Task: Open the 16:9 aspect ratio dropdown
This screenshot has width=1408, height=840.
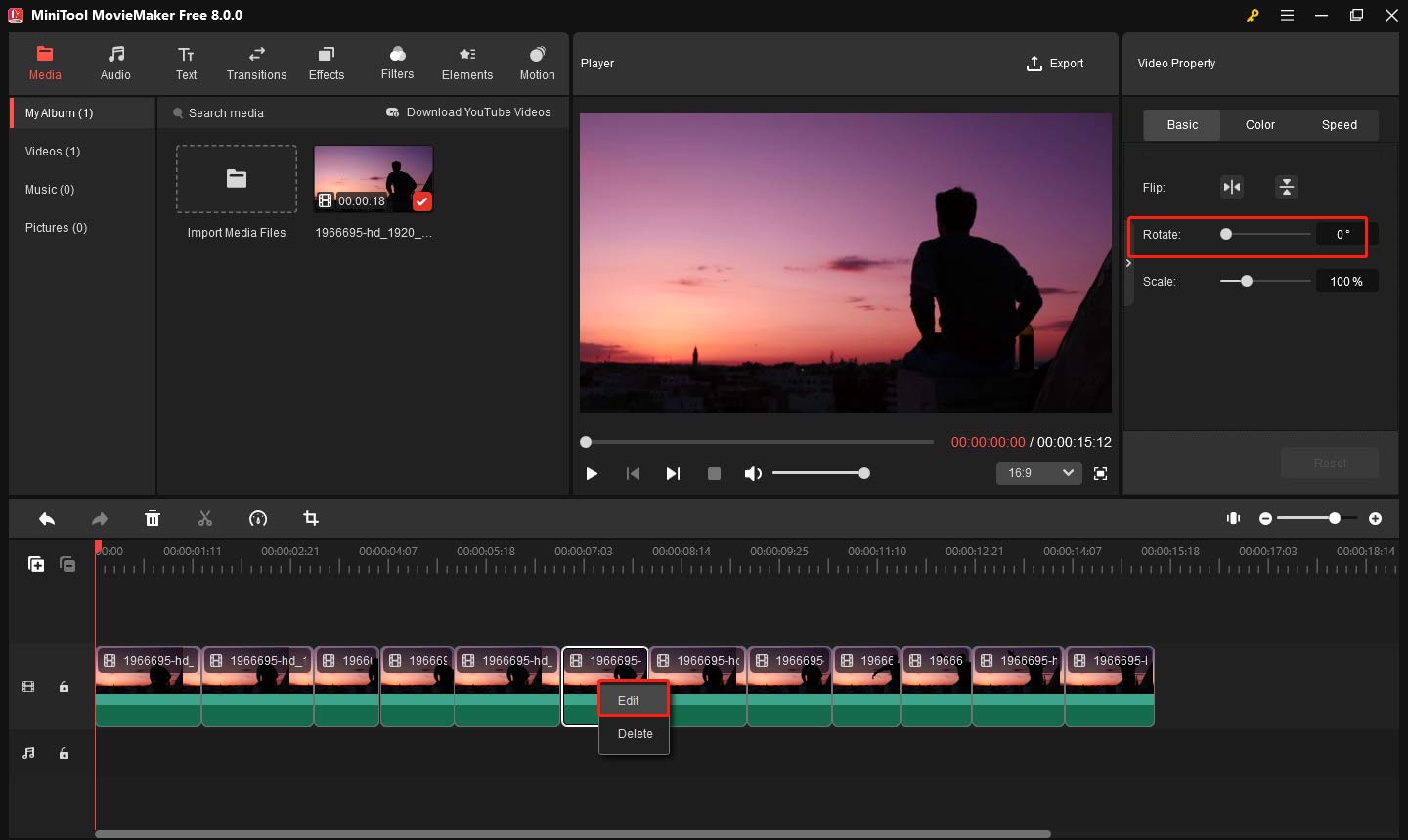Action: (1039, 473)
